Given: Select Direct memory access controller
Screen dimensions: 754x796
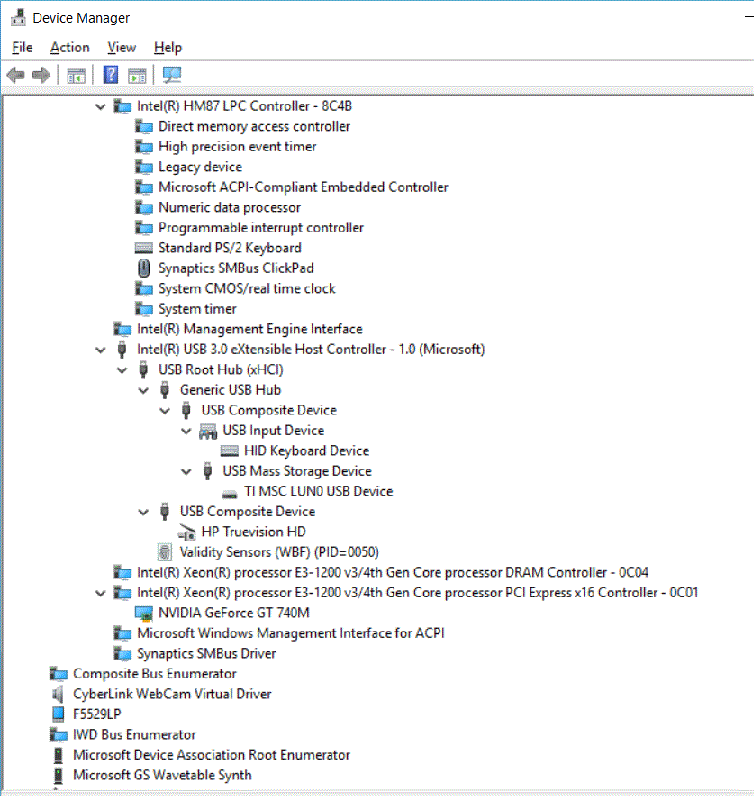Looking at the screenshot, I should [254, 126].
